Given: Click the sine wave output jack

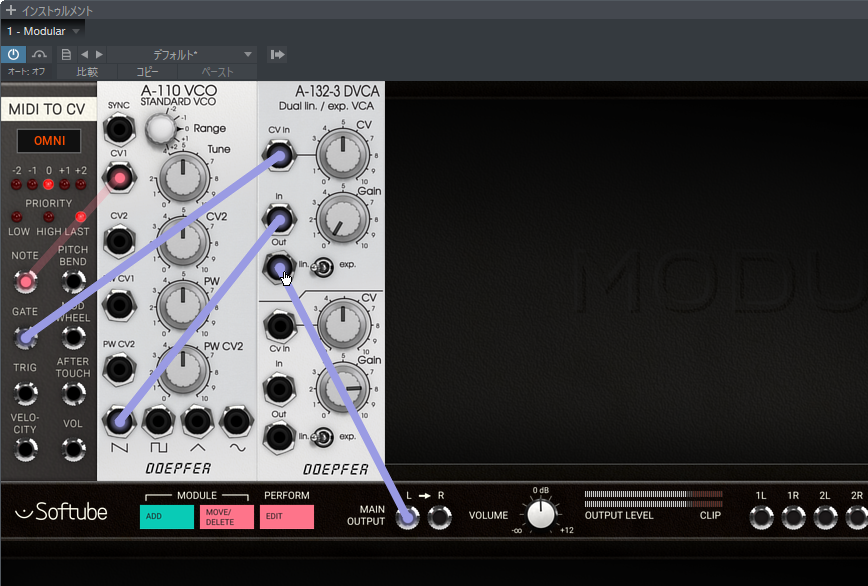Looking at the screenshot, I should tap(236, 422).
